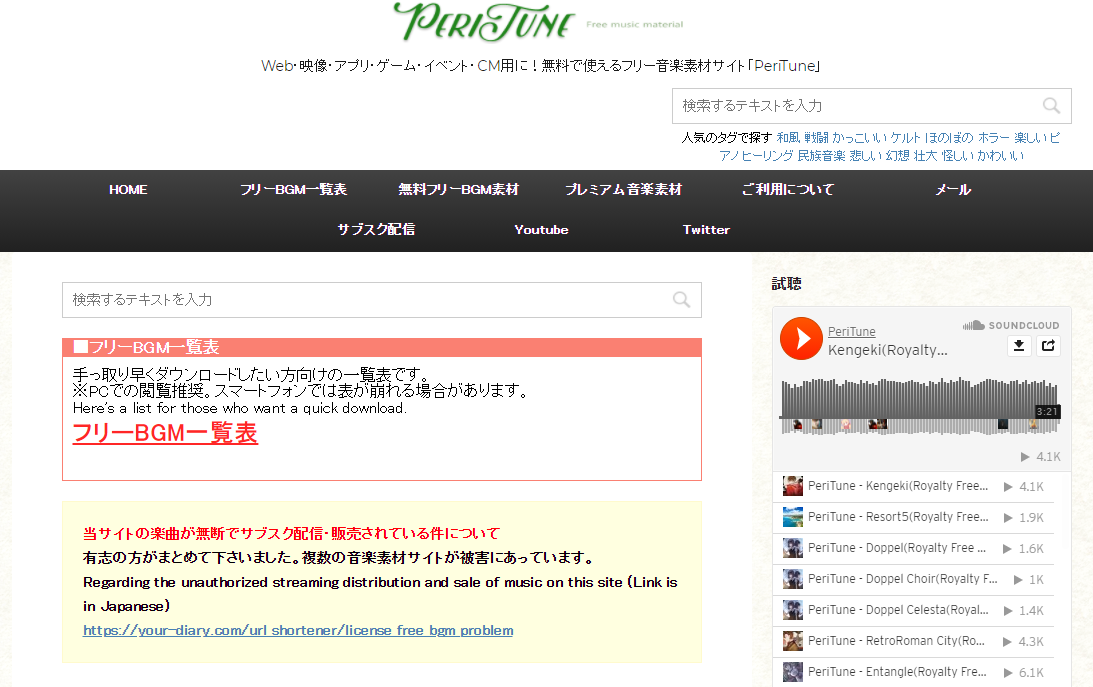This screenshot has height=687, width=1093.
Task: Click the SoundCloud share icon
Action: (x=1048, y=346)
